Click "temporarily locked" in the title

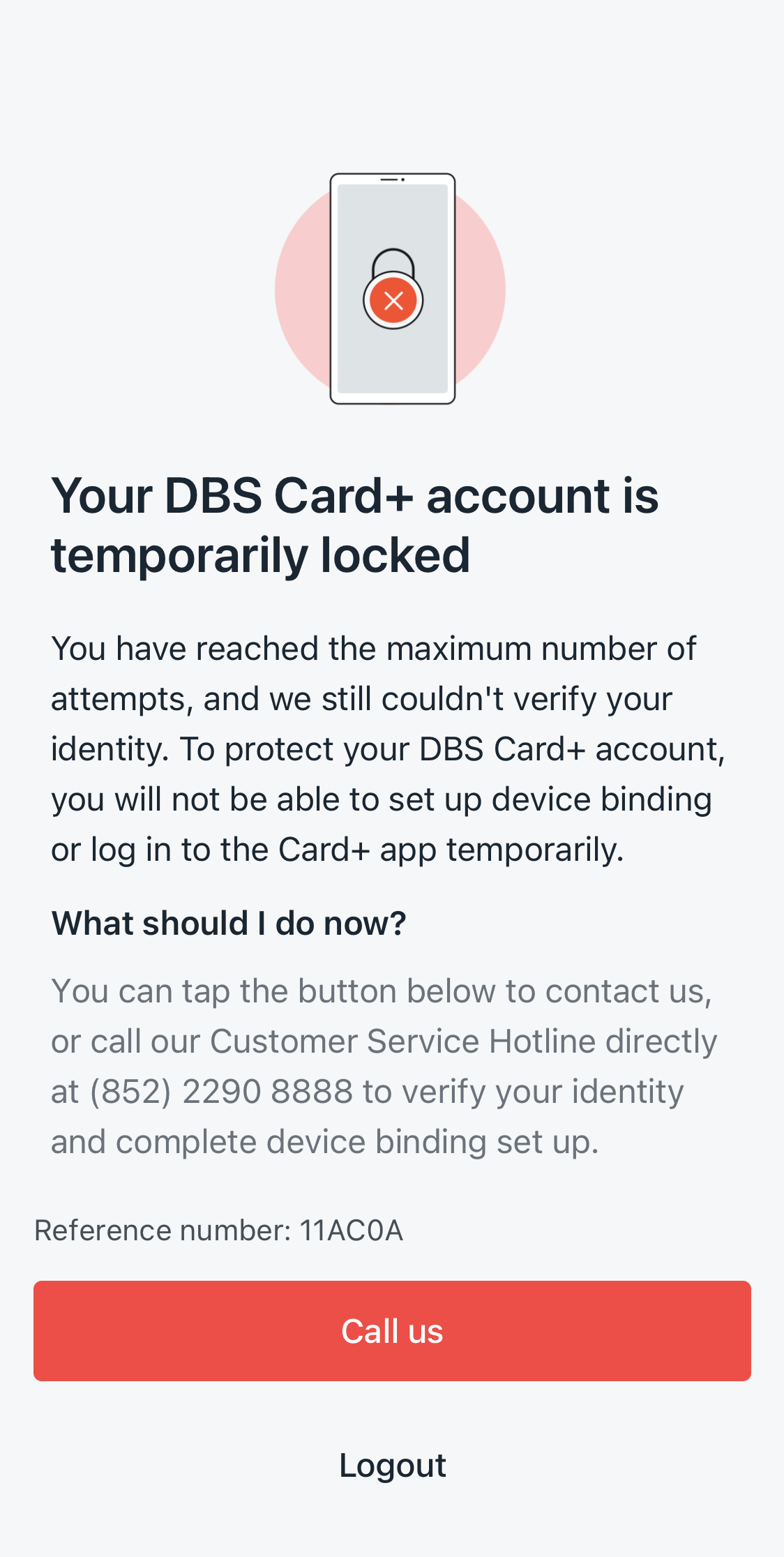click(260, 556)
